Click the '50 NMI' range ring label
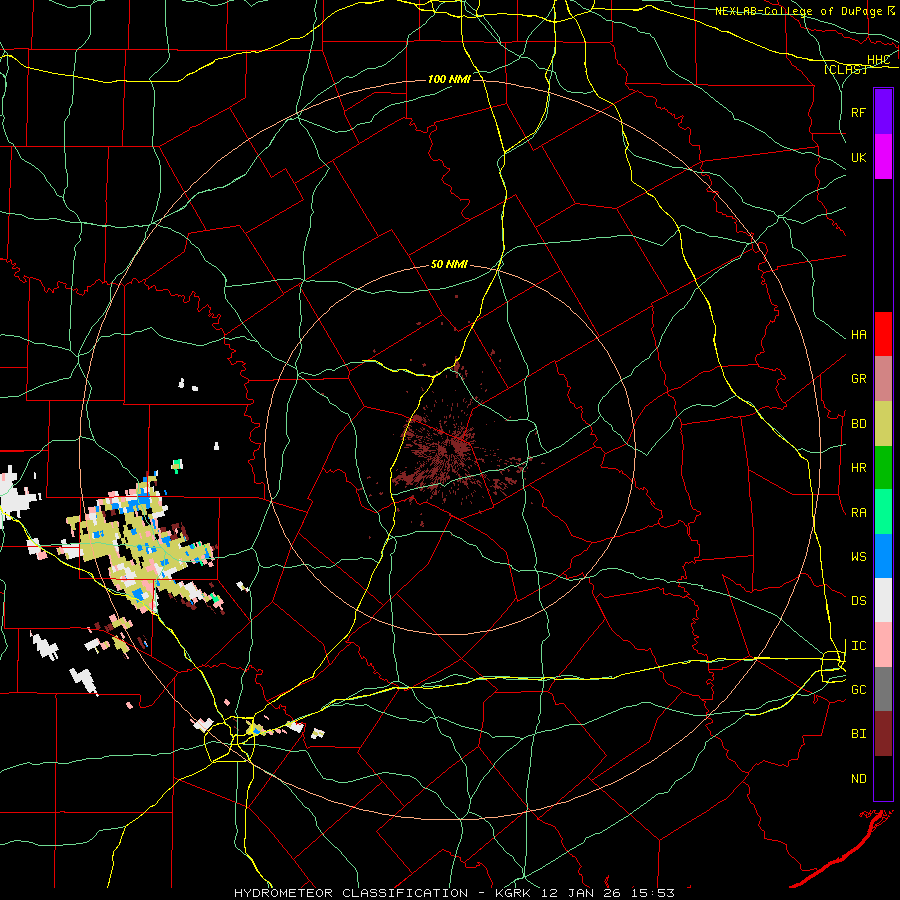The height and width of the screenshot is (900, 900). (x=449, y=264)
